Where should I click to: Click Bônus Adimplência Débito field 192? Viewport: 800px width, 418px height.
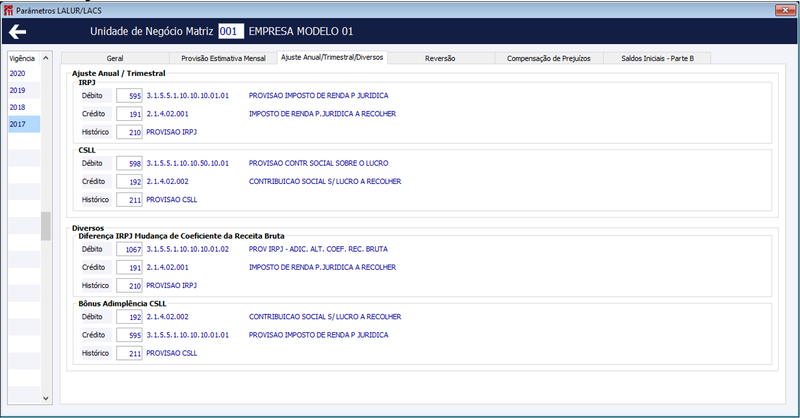[129, 317]
